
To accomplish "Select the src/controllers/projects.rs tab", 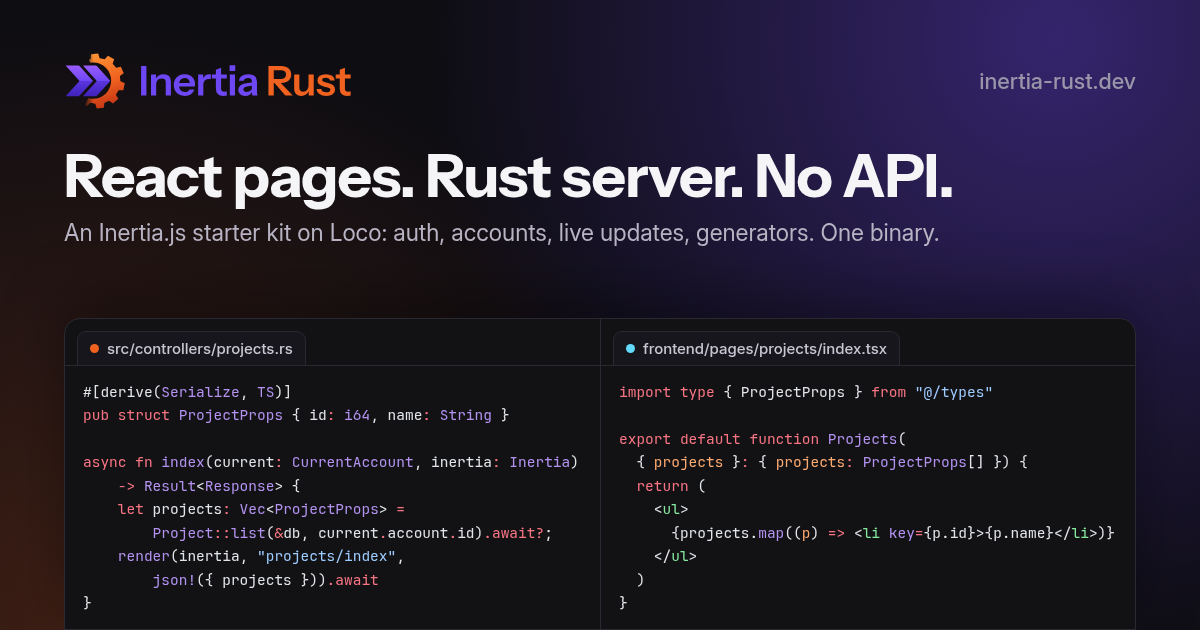I will (x=191, y=349).
